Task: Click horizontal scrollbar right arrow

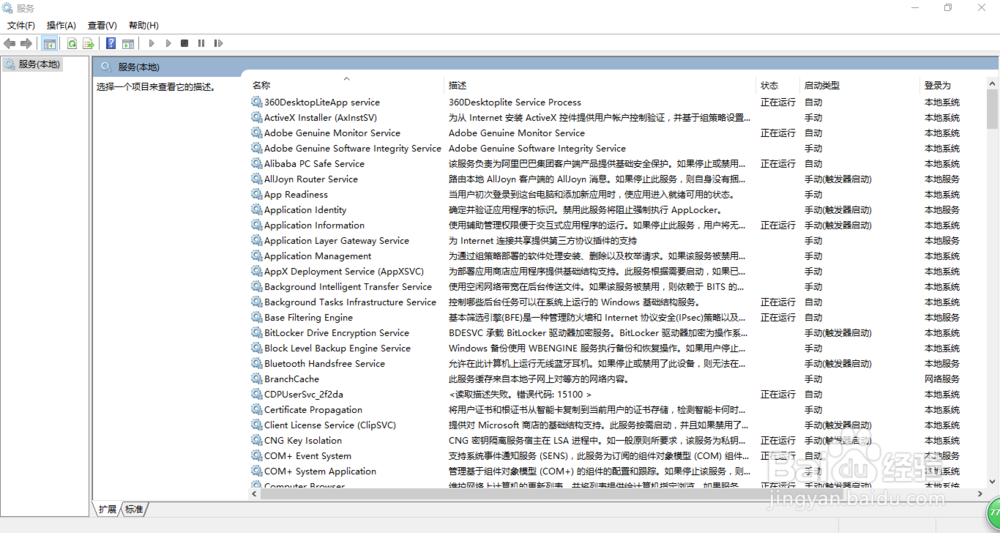Action: (x=980, y=493)
